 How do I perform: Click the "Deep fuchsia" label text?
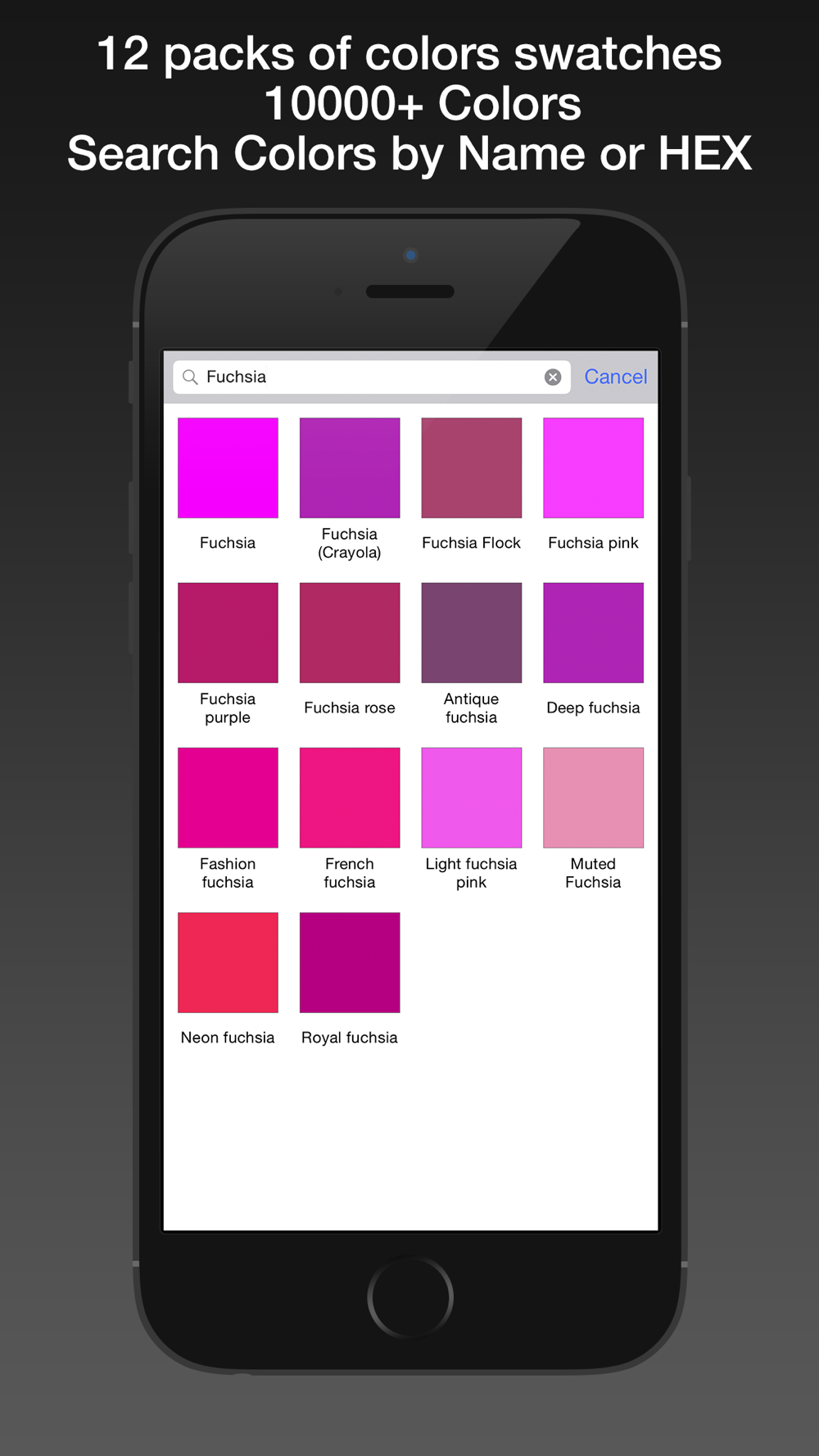coord(593,708)
